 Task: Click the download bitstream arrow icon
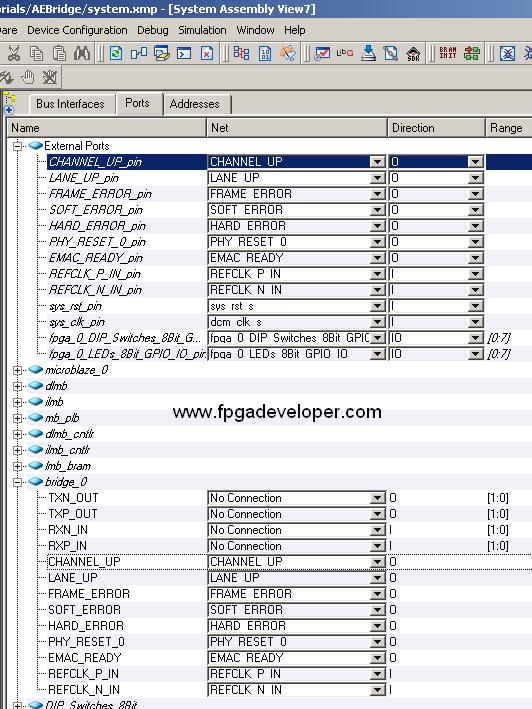click(x=369, y=53)
